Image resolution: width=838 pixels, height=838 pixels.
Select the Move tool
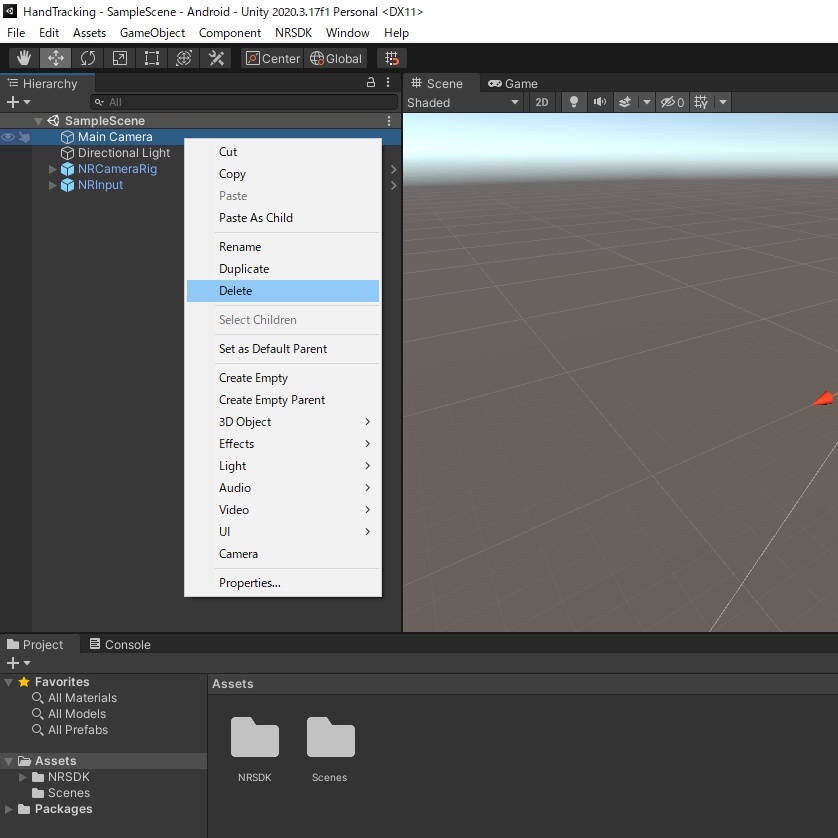tap(56, 58)
